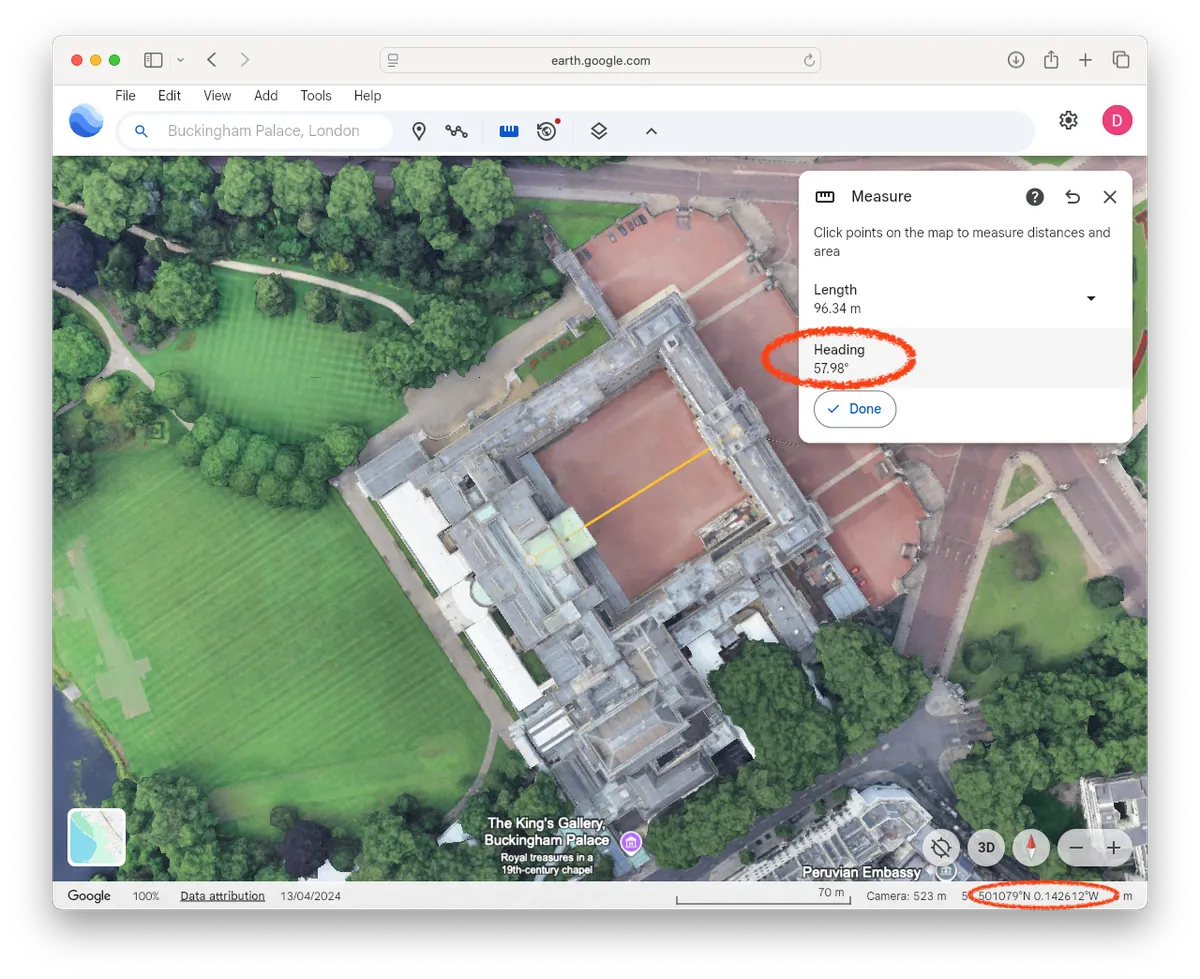Open Google Earth settings gear

(x=1068, y=121)
